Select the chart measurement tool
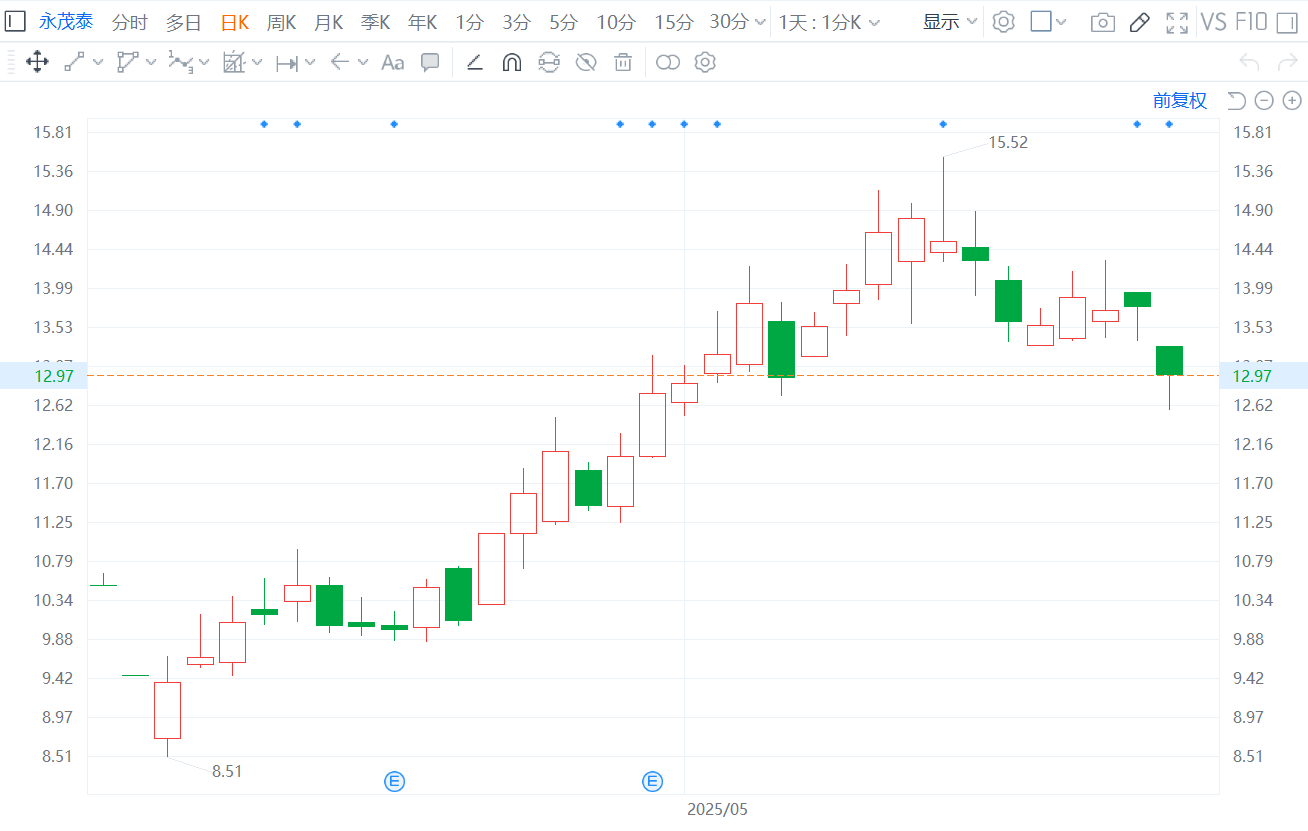 coord(234,62)
